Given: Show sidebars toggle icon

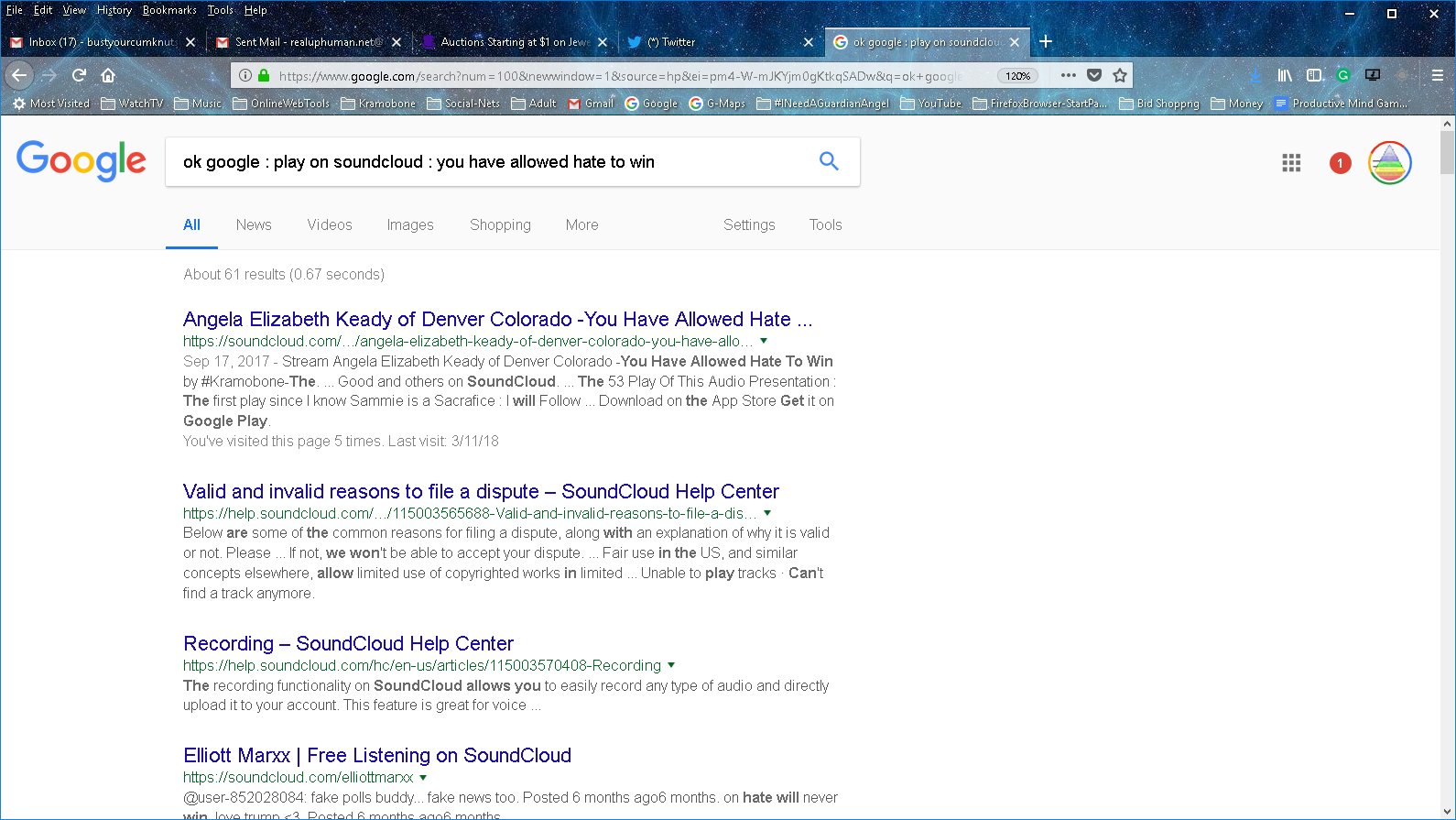Looking at the screenshot, I should click(1314, 75).
